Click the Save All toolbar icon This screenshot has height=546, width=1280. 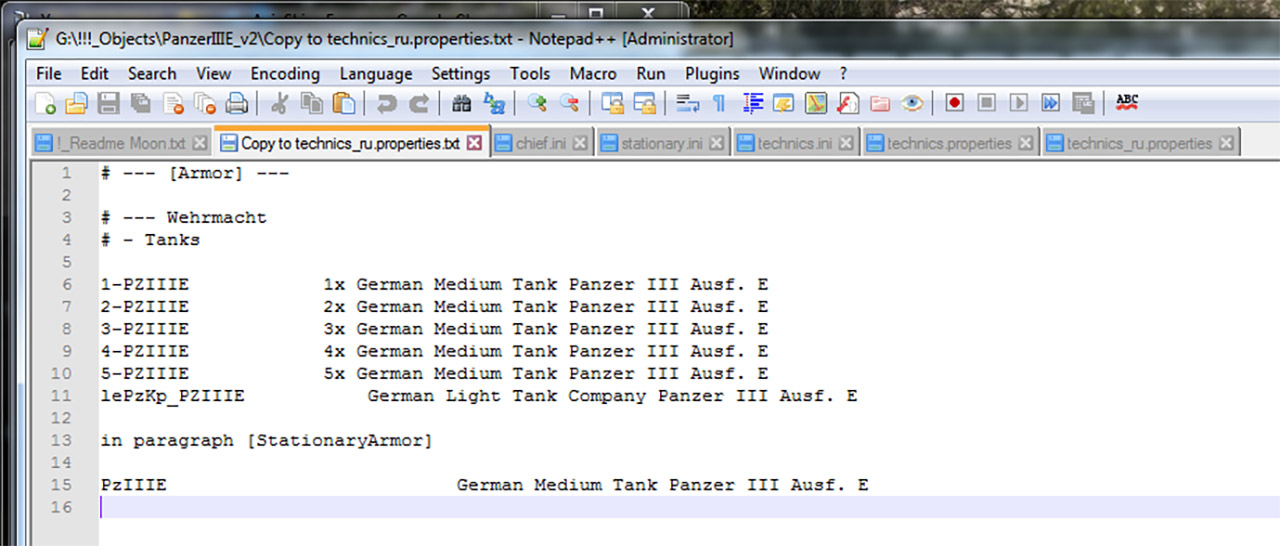click(140, 103)
